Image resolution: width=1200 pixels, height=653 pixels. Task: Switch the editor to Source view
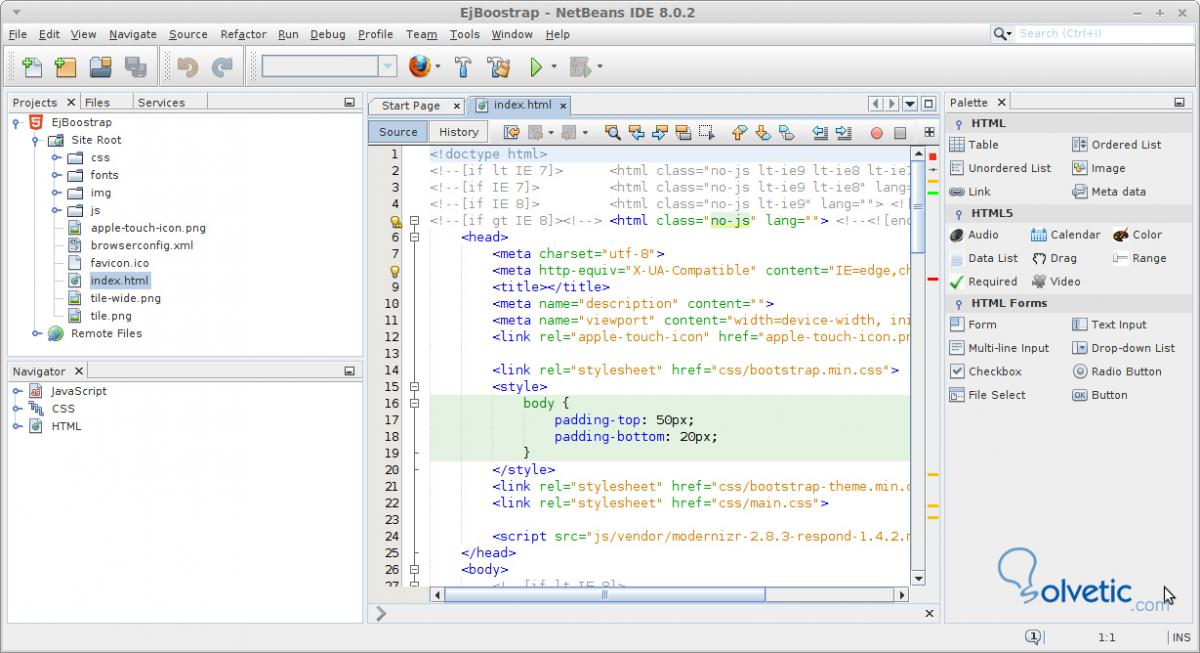[398, 132]
